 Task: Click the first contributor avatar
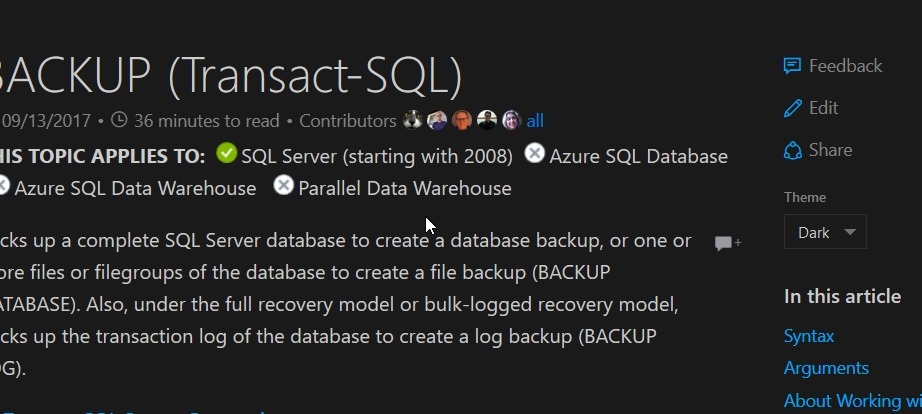[x=413, y=121]
